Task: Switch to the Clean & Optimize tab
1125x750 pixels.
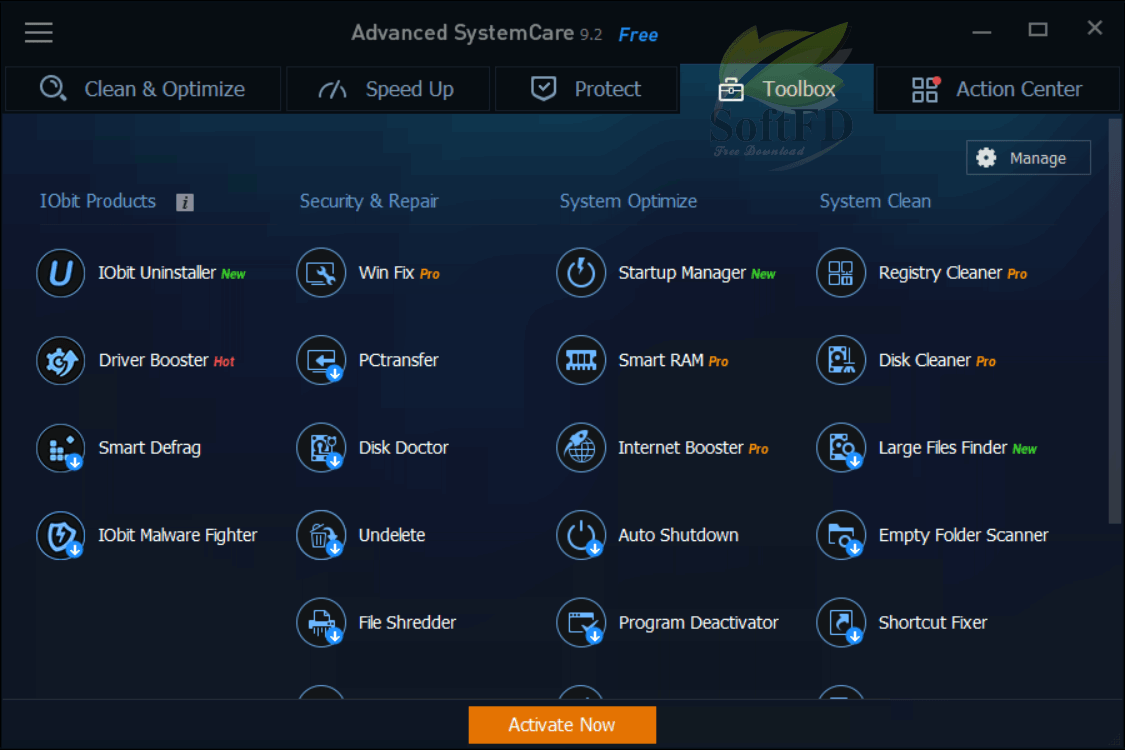Action: 143,89
